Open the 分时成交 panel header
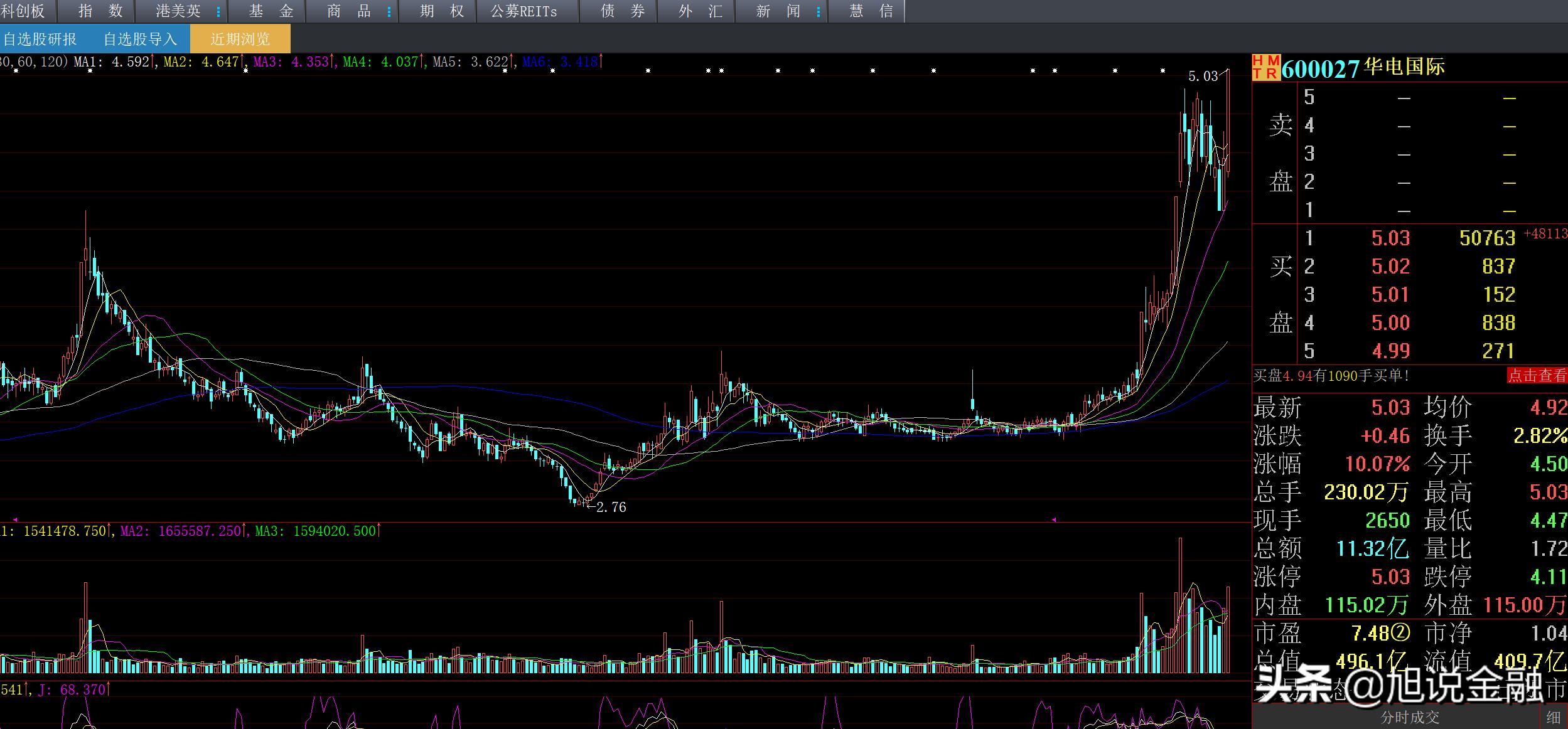 pos(1410,717)
